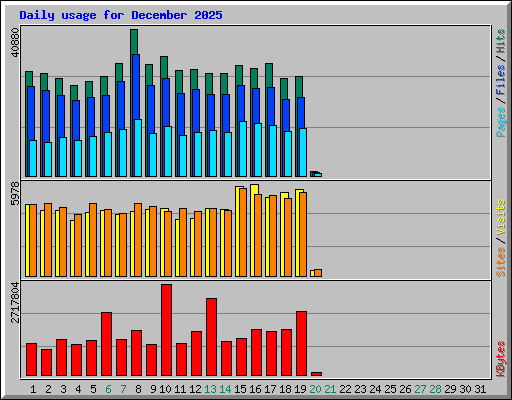Click the Pages legend label
Screen dimensions: 512x400
[x=500, y=122]
